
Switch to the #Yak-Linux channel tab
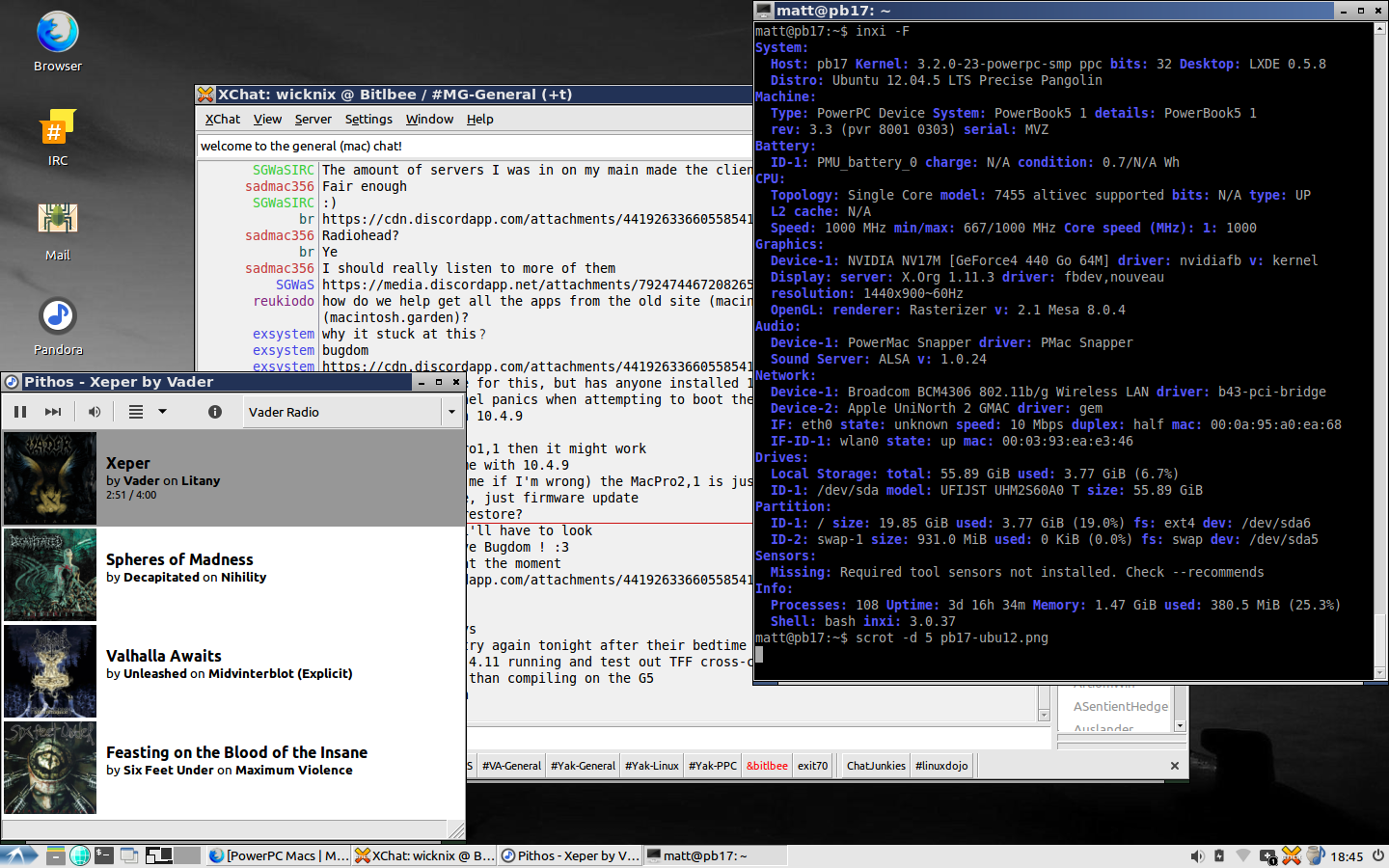click(652, 766)
